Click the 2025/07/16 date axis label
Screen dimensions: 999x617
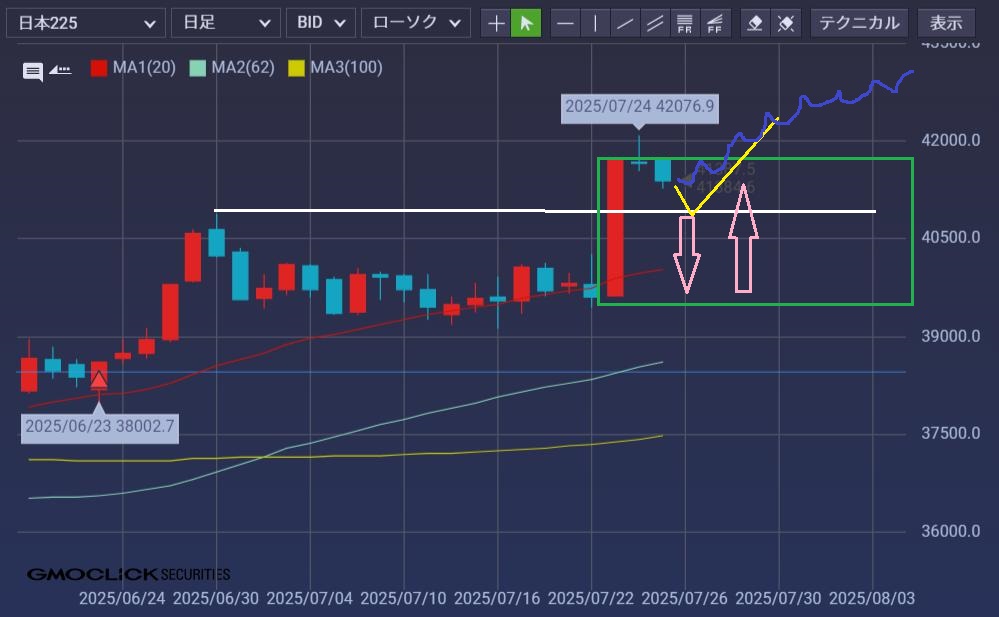[497, 599]
